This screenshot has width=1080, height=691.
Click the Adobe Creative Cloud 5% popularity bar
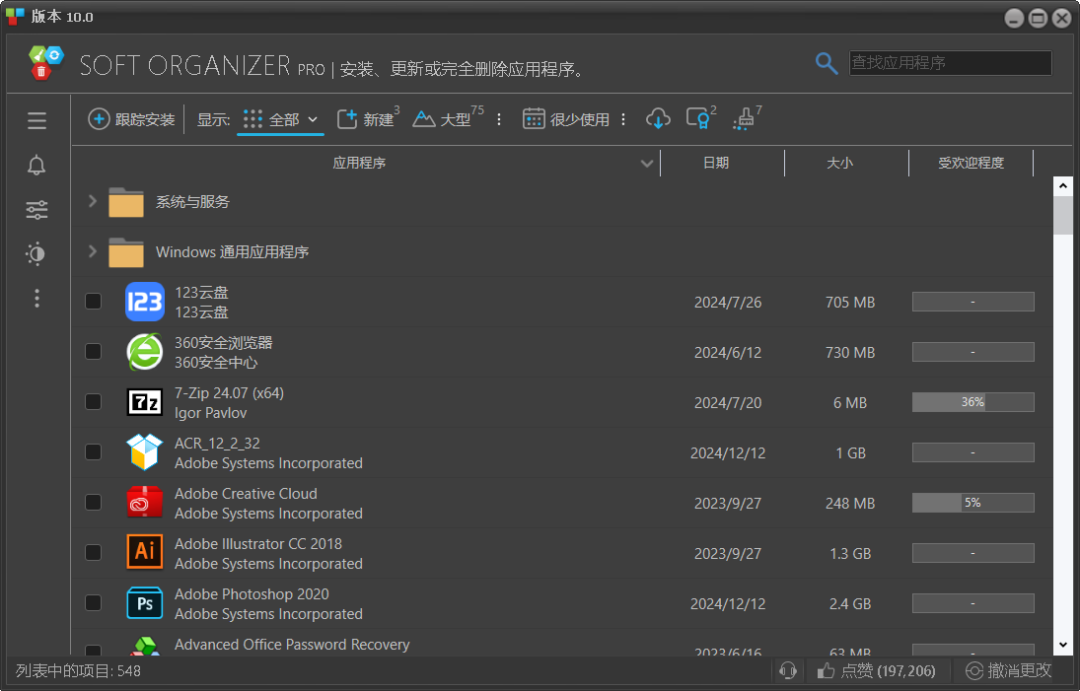click(973, 503)
